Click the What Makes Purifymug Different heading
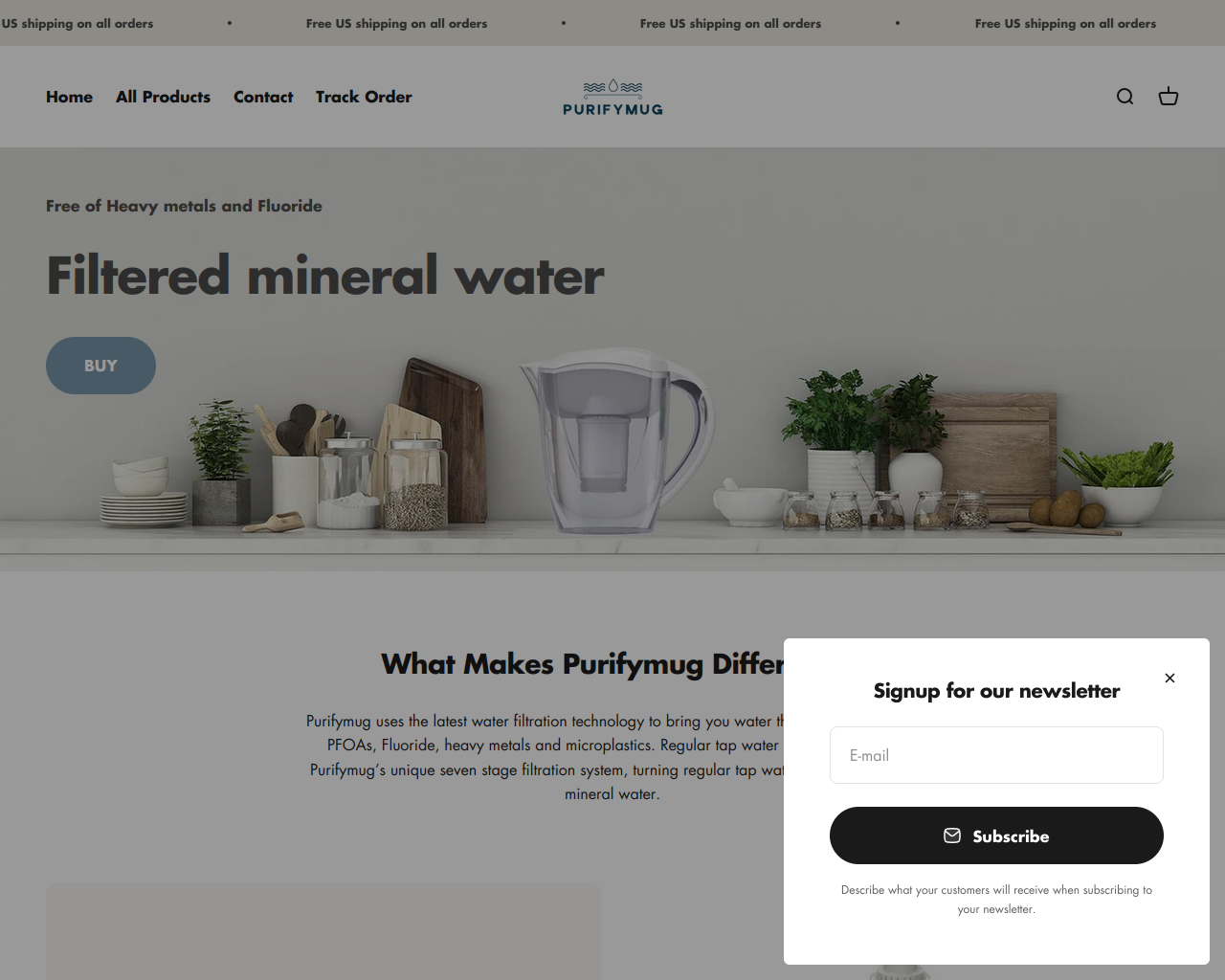This screenshot has height=980, width=1225. [582, 663]
